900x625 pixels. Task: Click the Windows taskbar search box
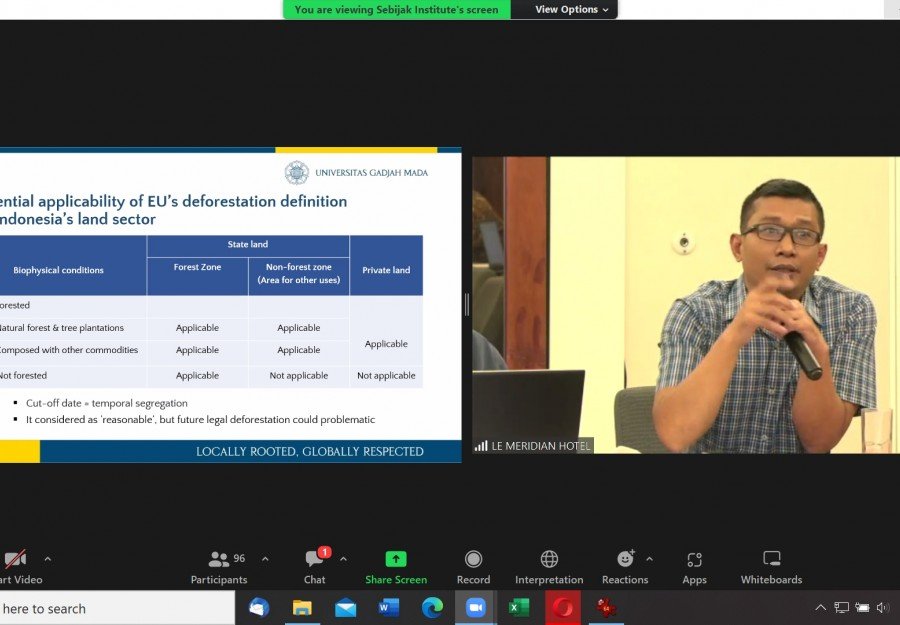pos(115,608)
